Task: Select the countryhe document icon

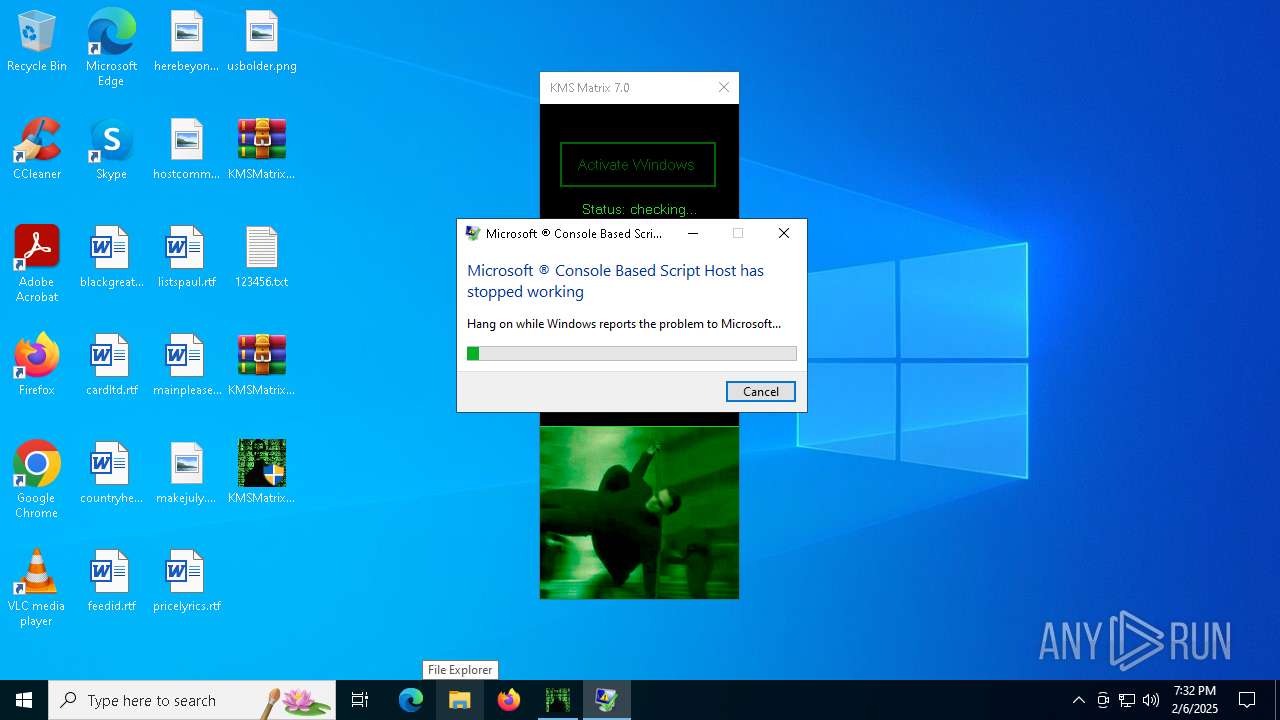Action: pos(111,474)
